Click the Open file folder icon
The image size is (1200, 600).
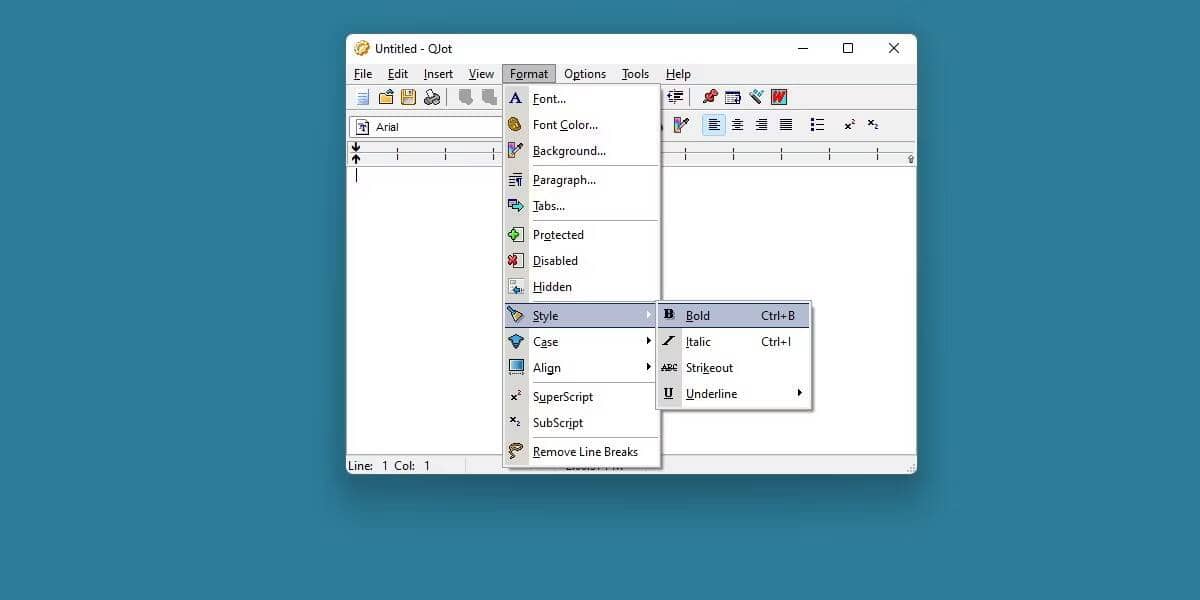386,97
